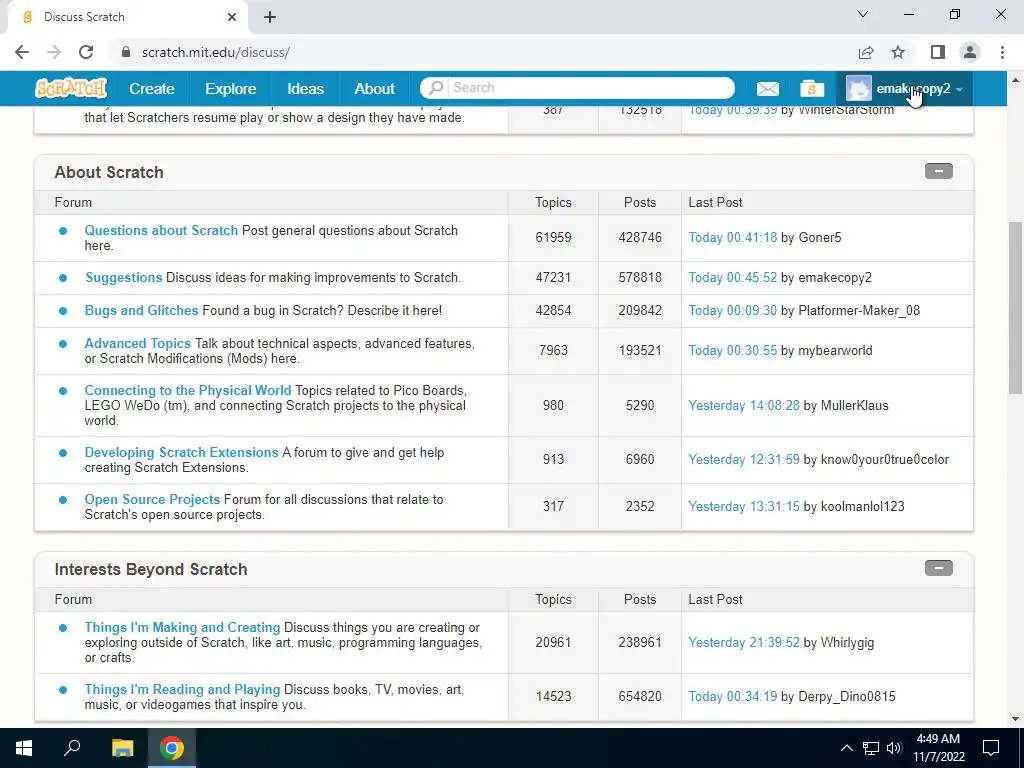Open the Ideas menu item
The image size is (1024, 768).
pos(306,89)
